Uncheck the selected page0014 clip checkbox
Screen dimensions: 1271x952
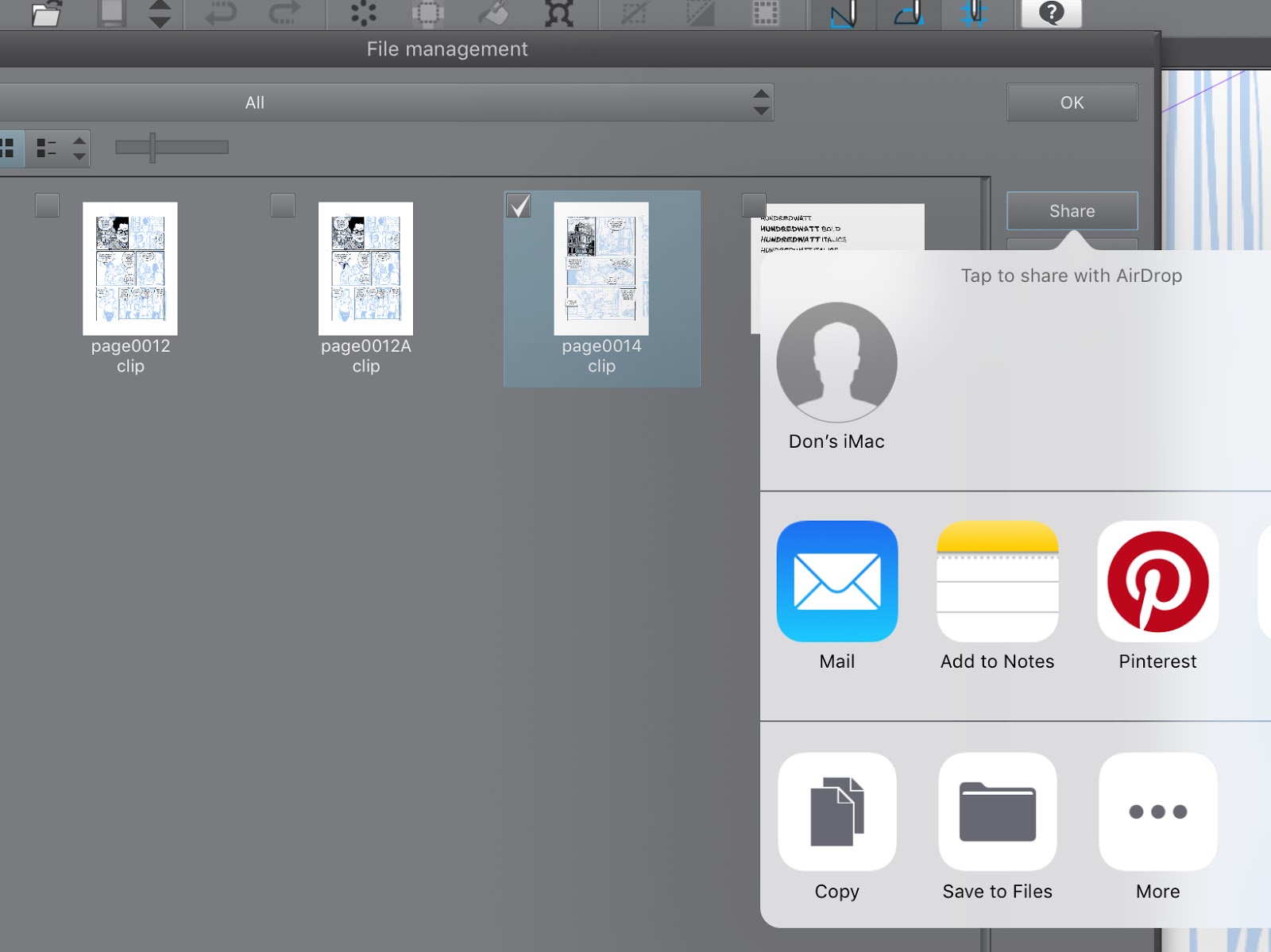pos(520,206)
